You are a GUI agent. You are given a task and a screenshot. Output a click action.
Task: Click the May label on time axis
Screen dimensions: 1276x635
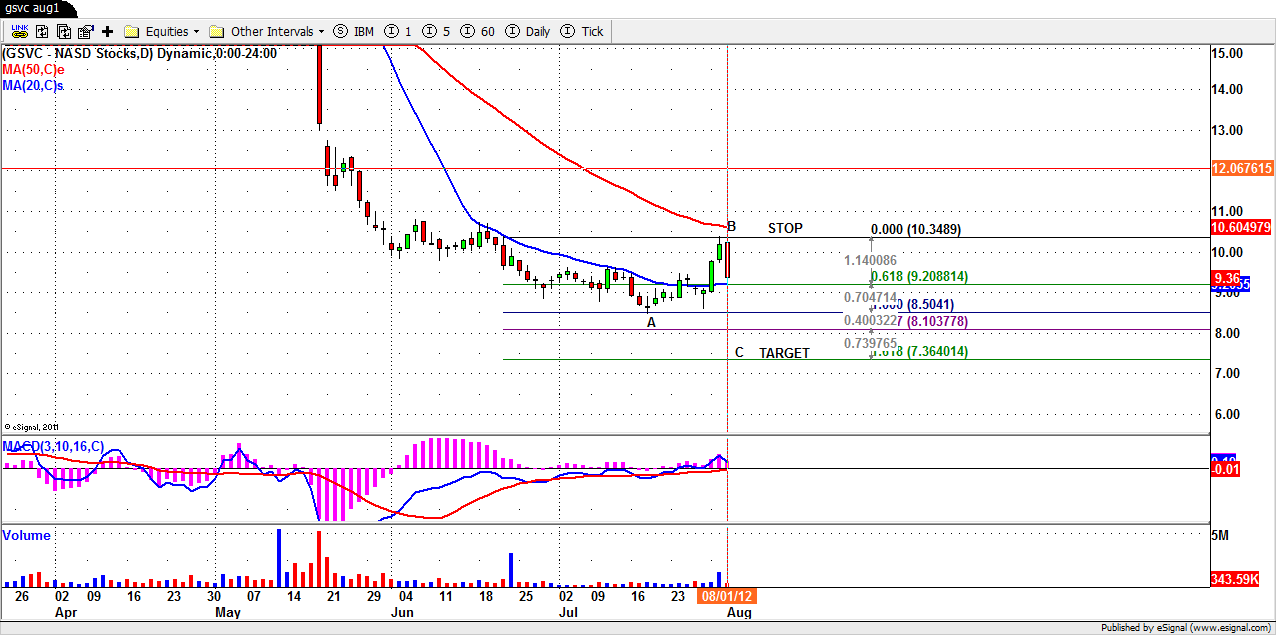coord(228,611)
